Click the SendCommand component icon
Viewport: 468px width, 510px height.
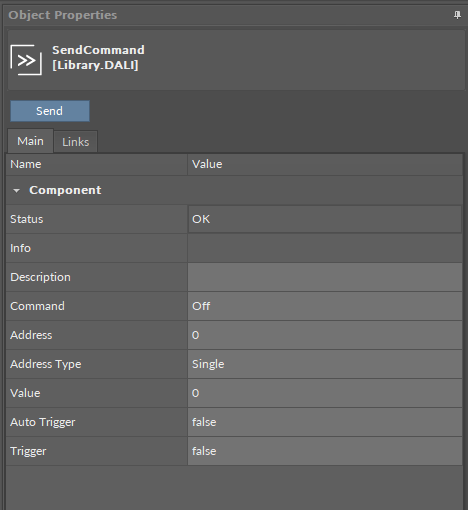26,60
